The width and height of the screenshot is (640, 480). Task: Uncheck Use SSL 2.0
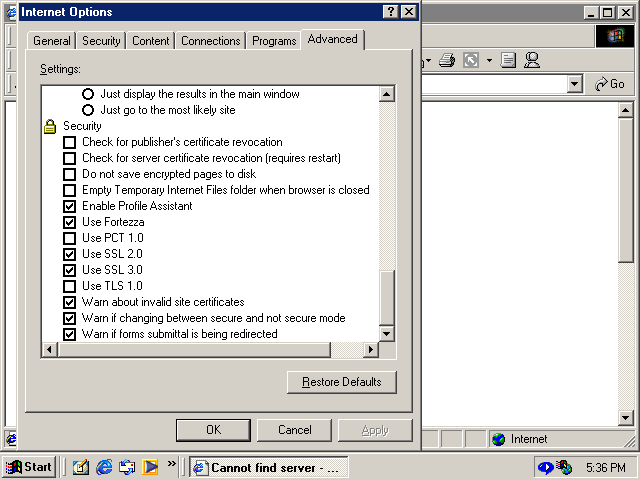pos(69,254)
